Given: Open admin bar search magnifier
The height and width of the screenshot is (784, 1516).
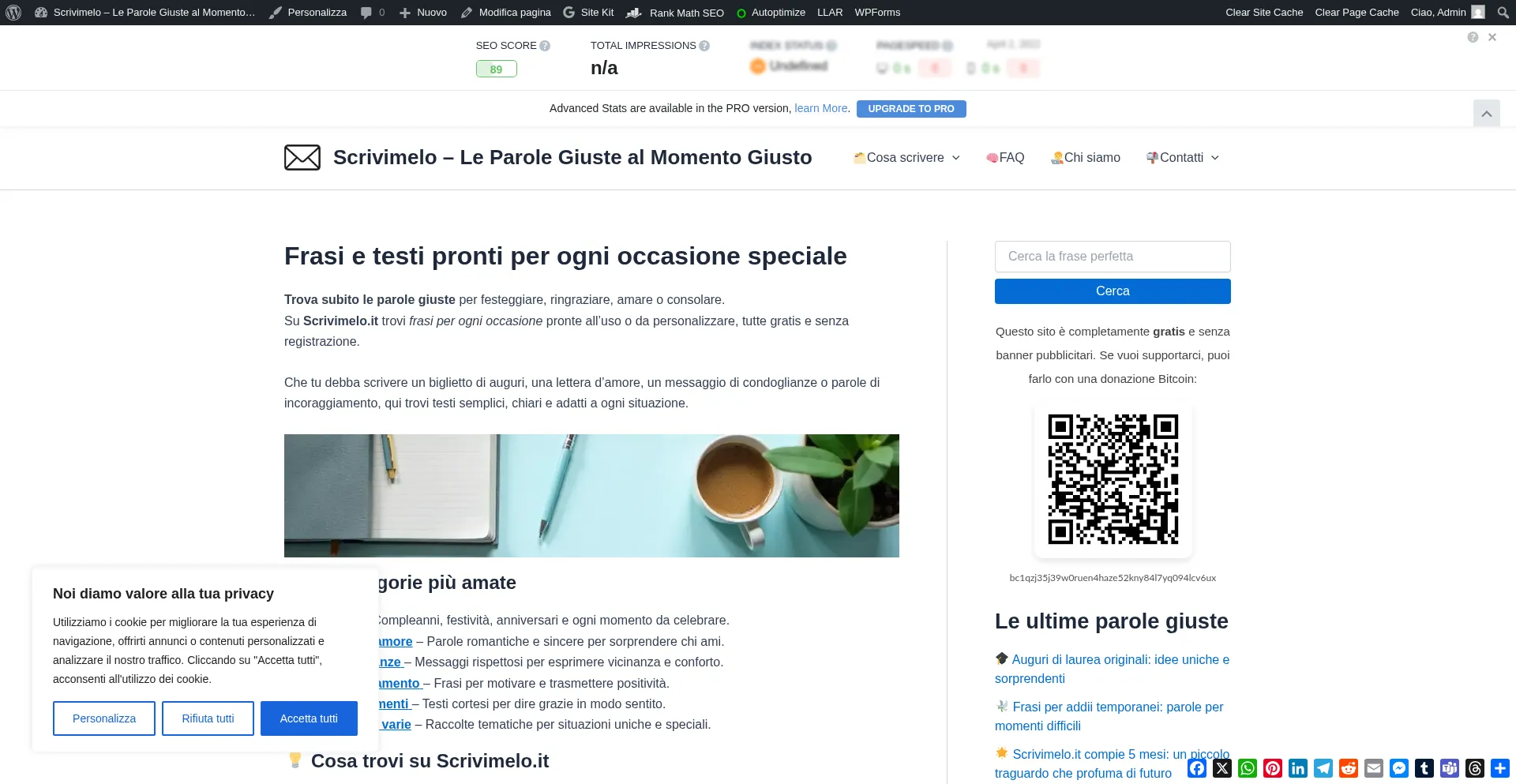Looking at the screenshot, I should (x=1503, y=13).
